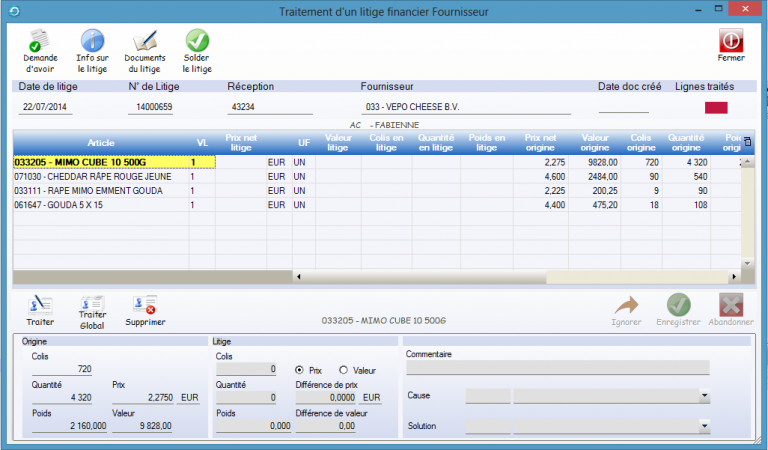Open Documents du litige
The height and width of the screenshot is (450, 768).
click(145, 42)
